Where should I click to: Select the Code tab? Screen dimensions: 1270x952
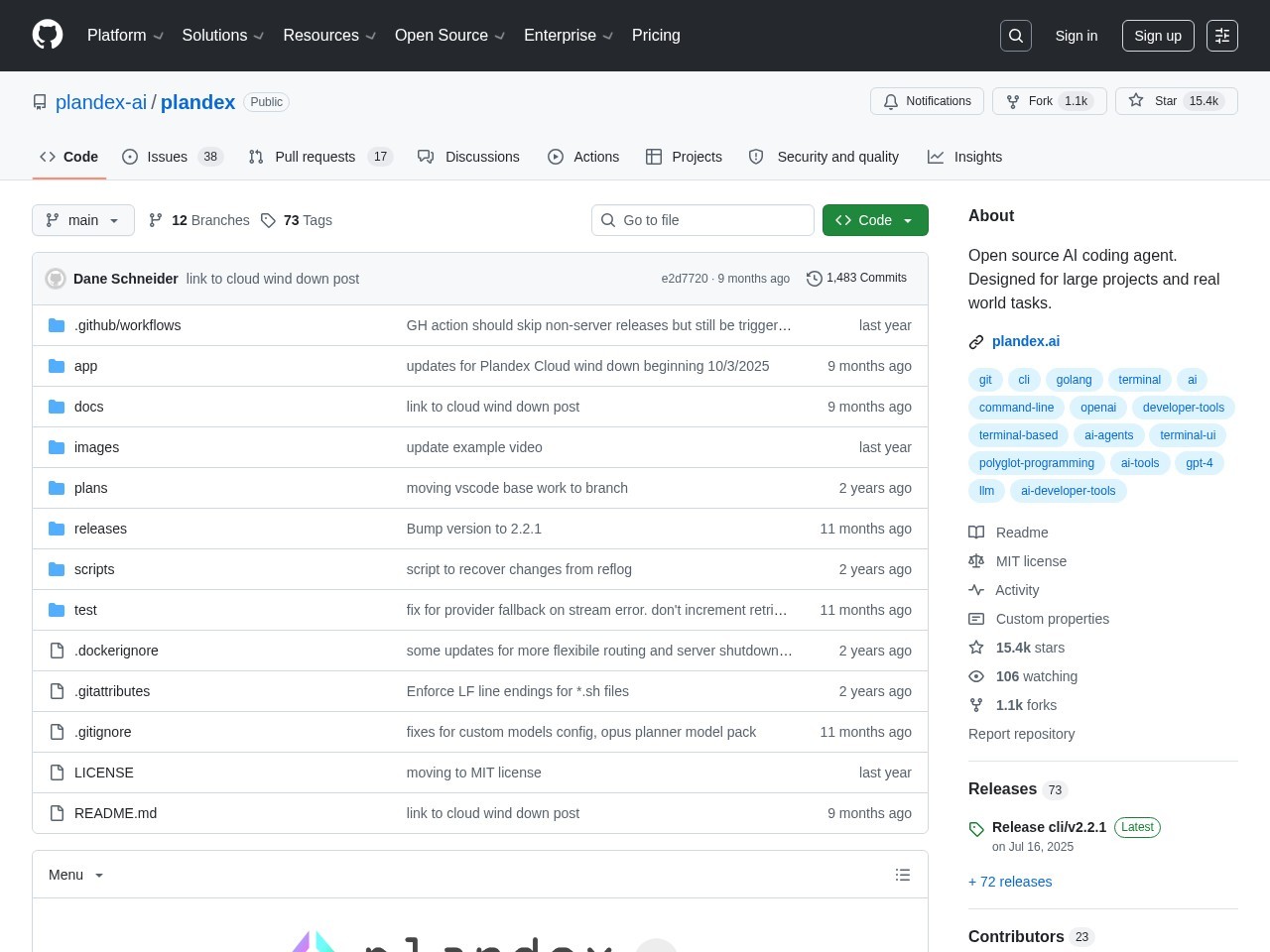click(69, 157)
